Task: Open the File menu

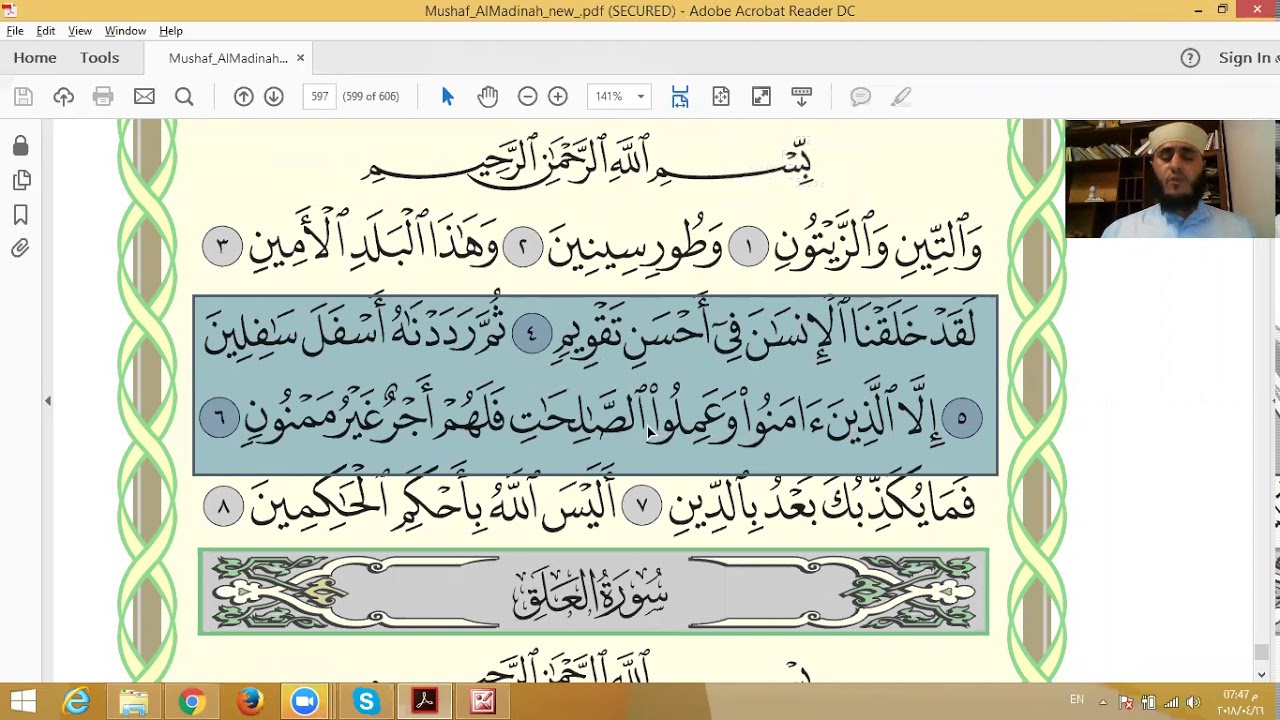Action: click(x=15, y=31)
